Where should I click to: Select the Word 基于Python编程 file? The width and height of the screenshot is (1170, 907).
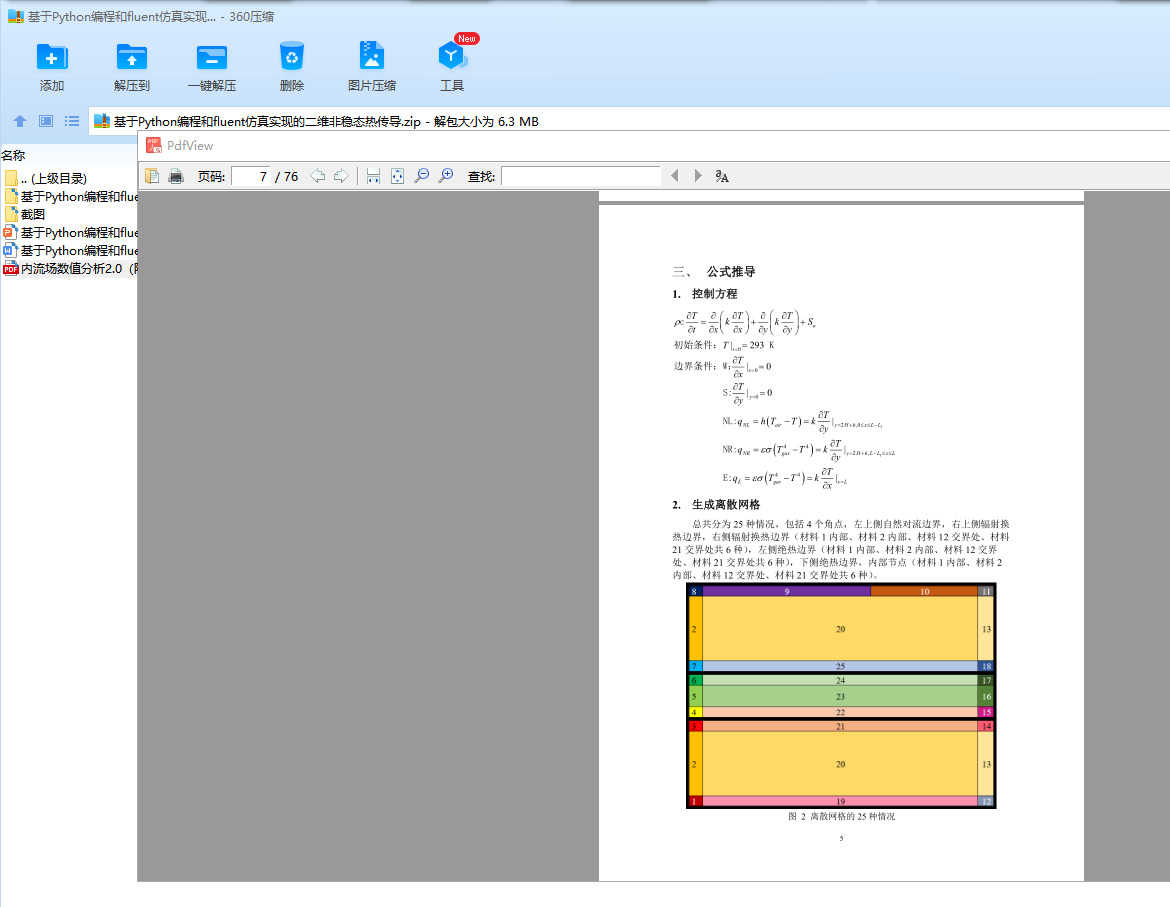[x=69, y=251]
